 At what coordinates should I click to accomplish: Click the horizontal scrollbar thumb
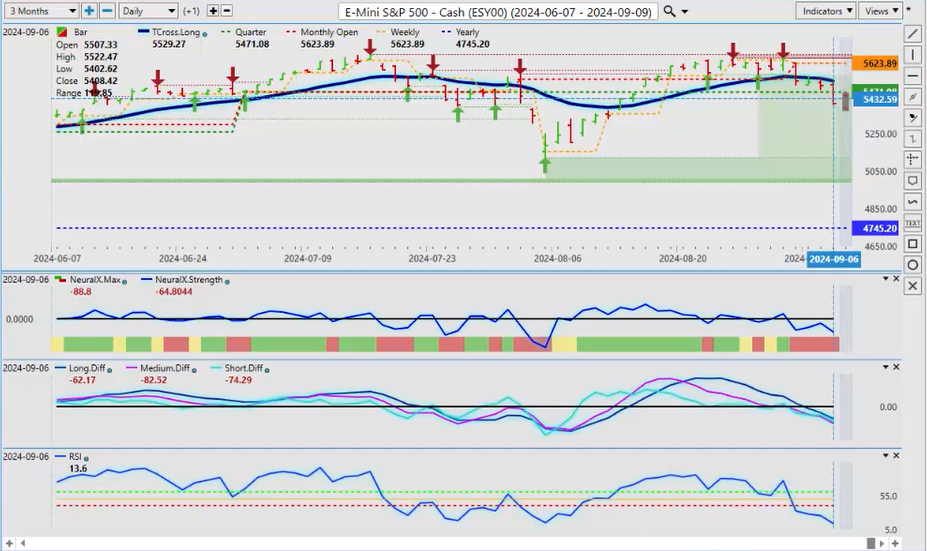[x=870, y=543]
